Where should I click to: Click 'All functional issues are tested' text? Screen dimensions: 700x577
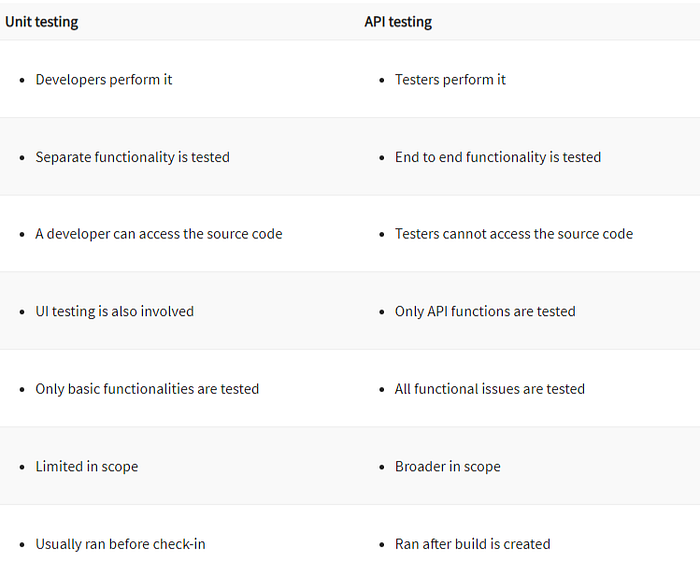tap(490, 389)
